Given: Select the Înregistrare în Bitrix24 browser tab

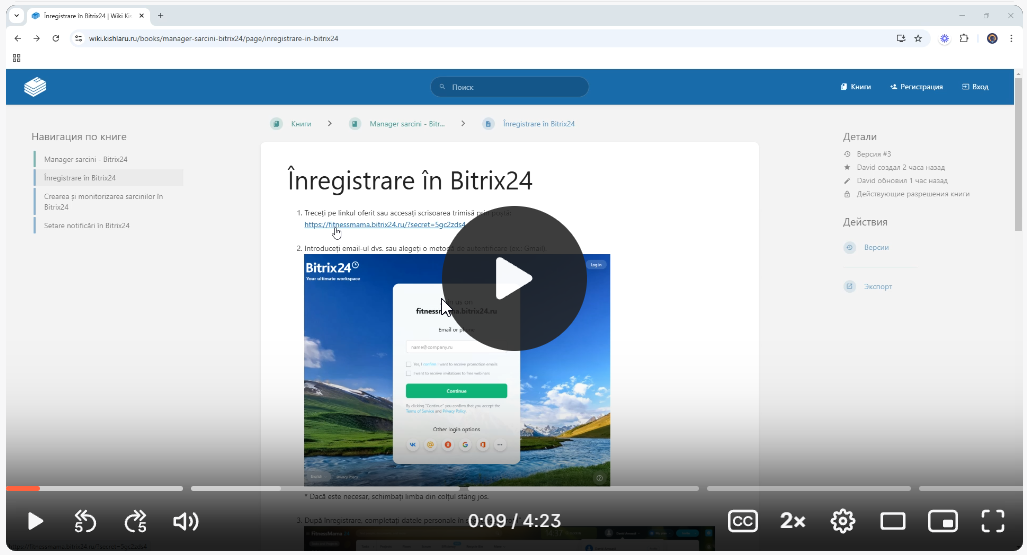Looking at the screenshot, I should pyautogui.click(x=88, y=16).
